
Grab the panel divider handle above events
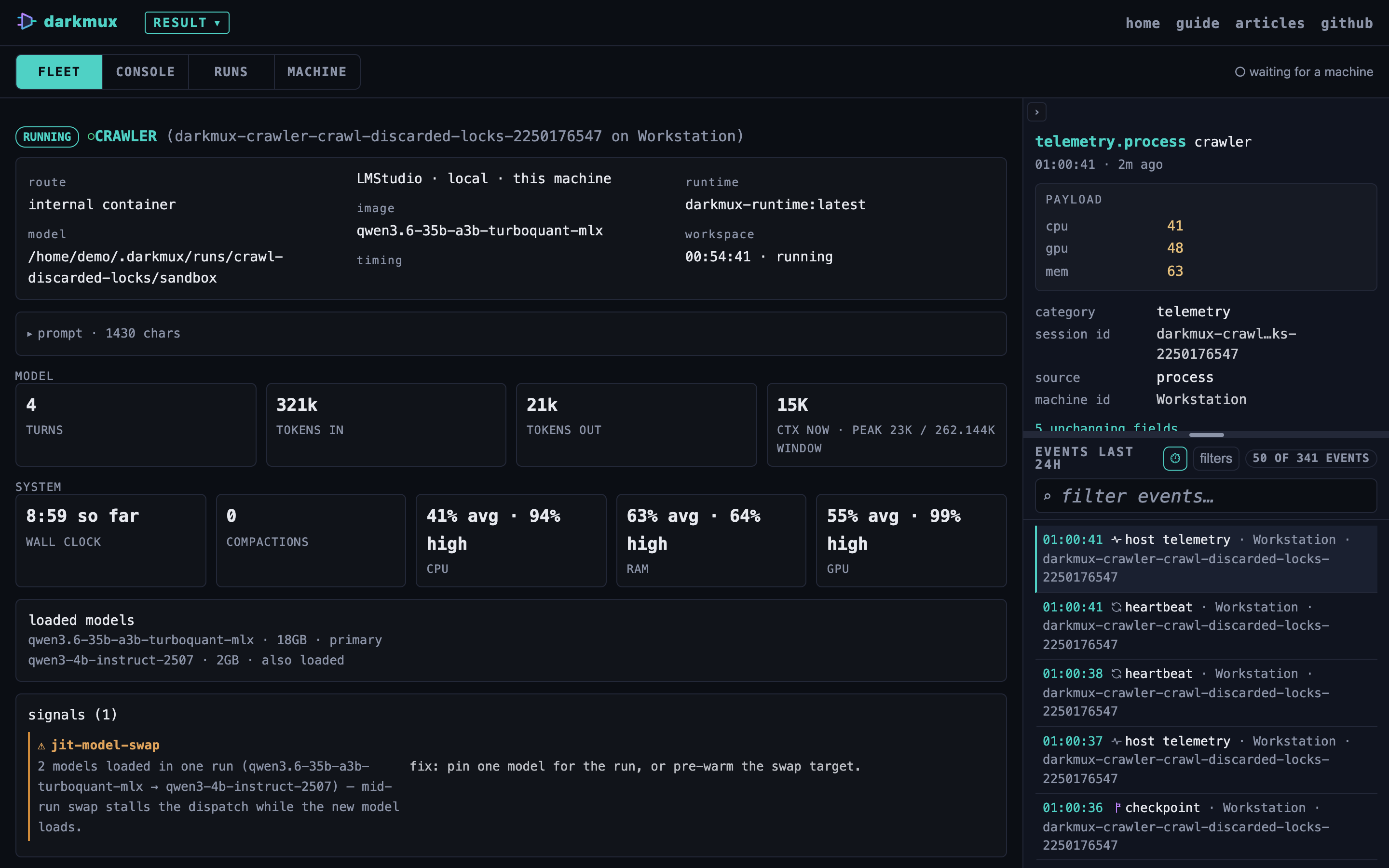1206,434
